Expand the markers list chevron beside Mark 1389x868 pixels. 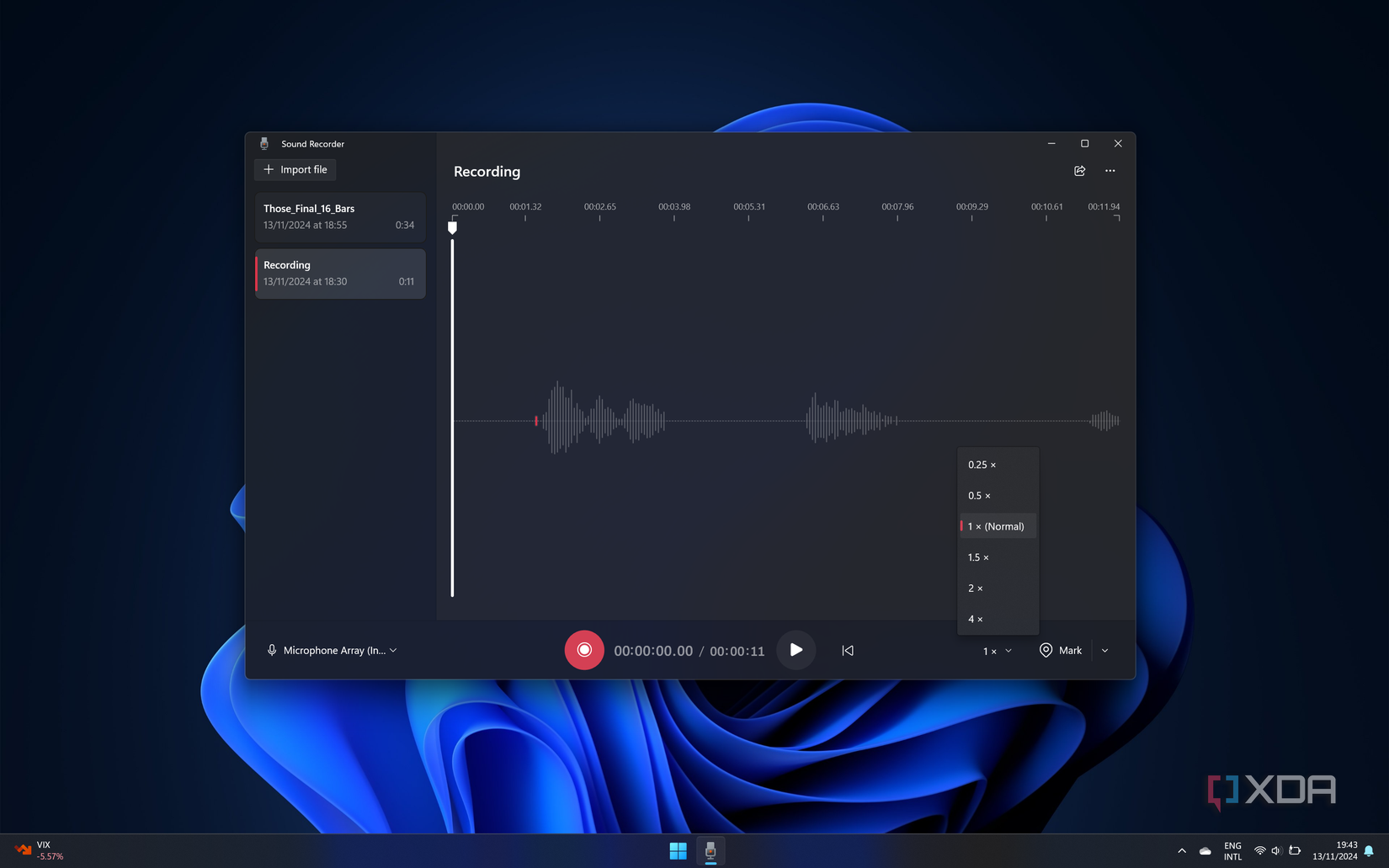coord(1104,650)
